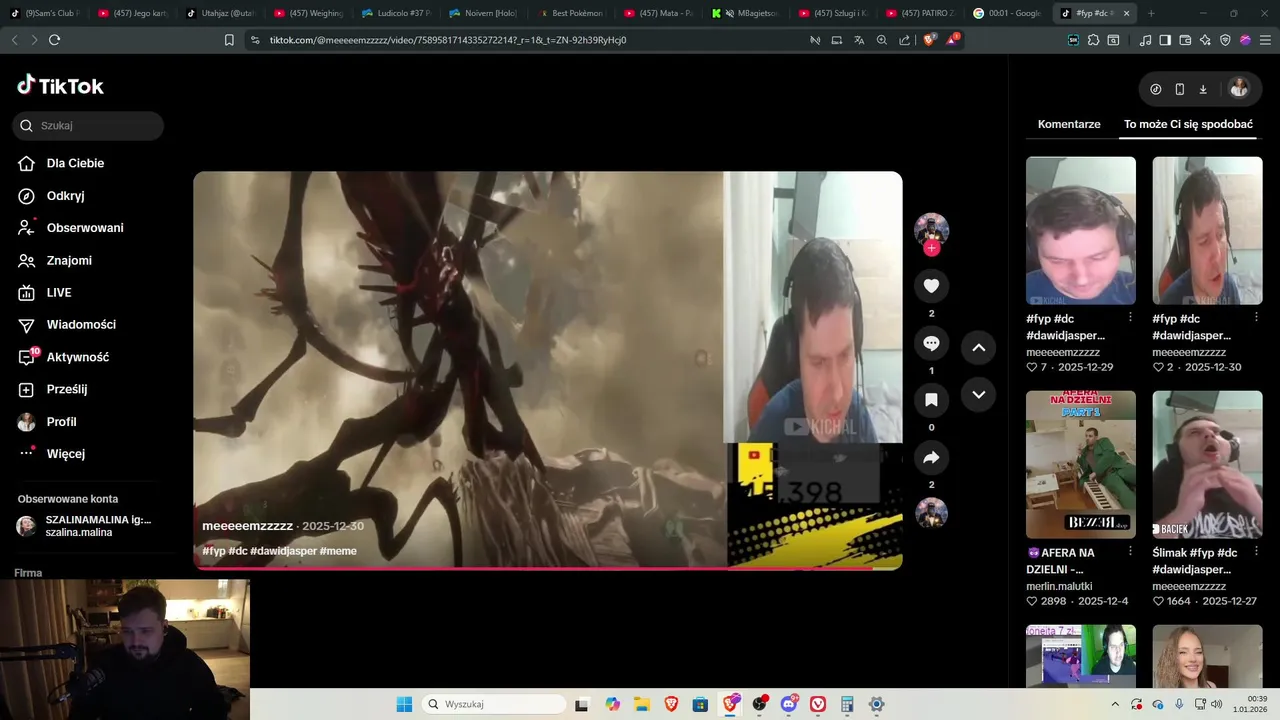Show hidden system tray icons chevron
Image resolution: width=1280 pixels, height=720 pixels.
(1115, 704)
